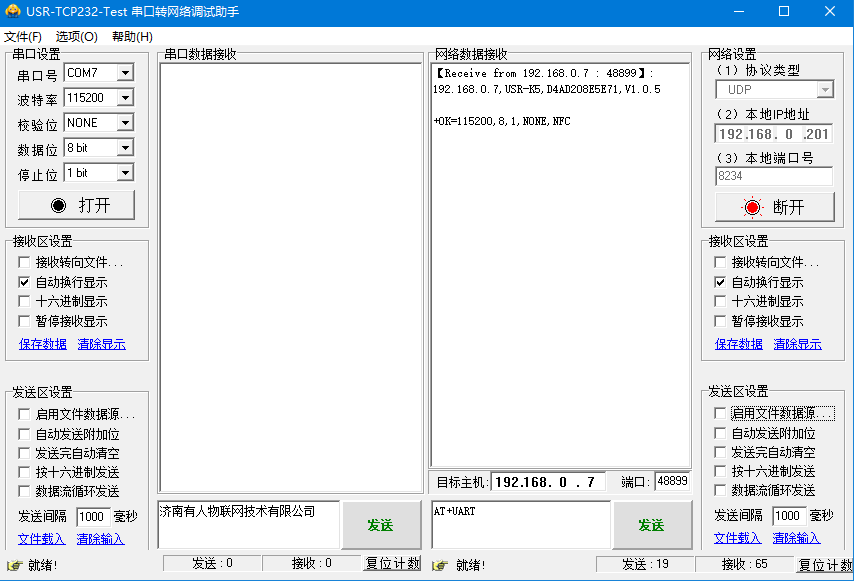Expand the 串口号 COM7 dropdown
Screen dimensions: 859x584
[x=125, y=73]
